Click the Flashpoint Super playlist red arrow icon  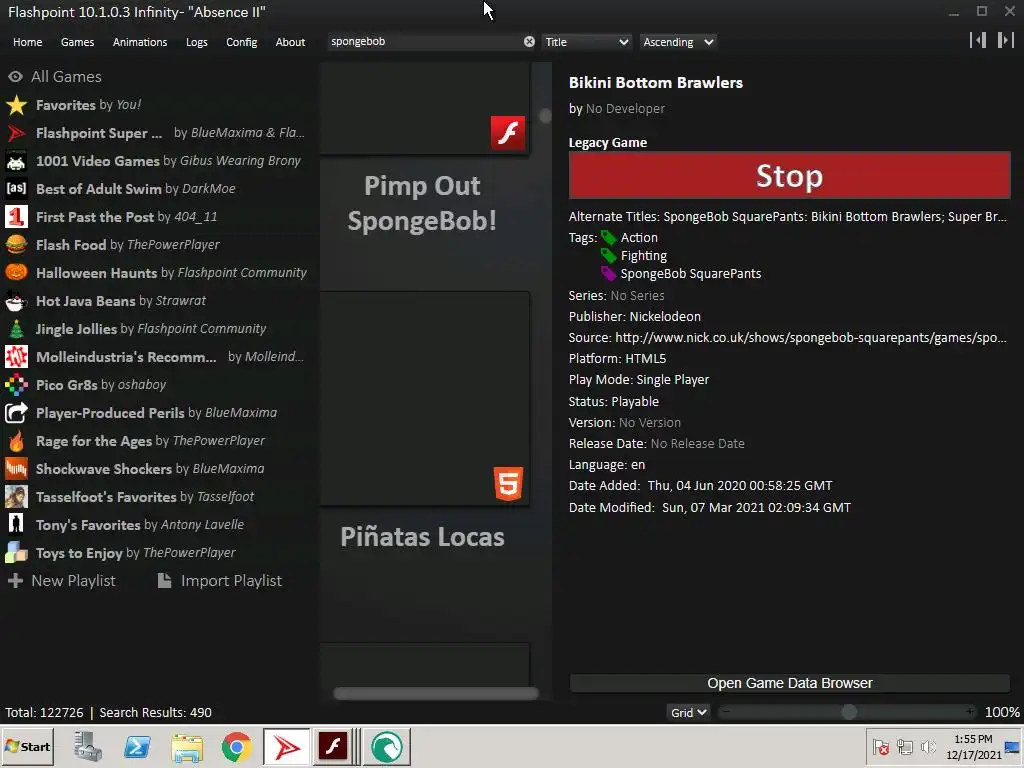16,133
